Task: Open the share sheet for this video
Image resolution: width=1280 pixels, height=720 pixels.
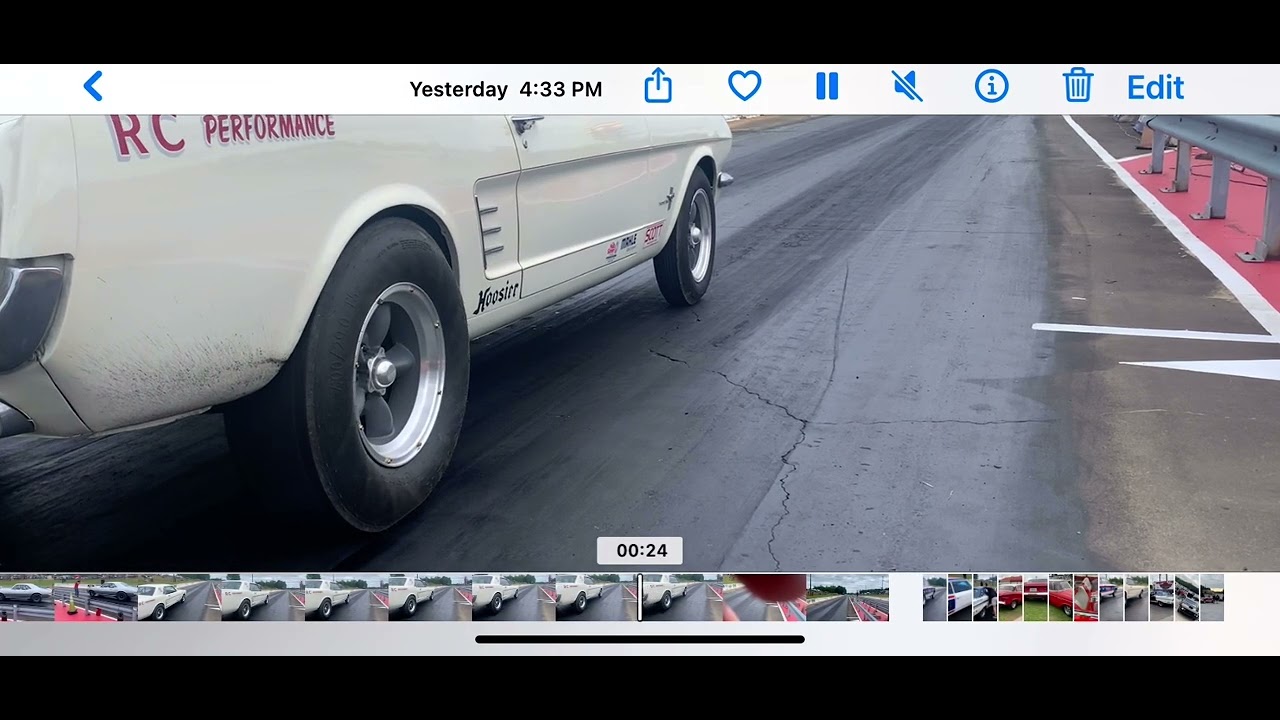Action: click(x=658, y=86)
